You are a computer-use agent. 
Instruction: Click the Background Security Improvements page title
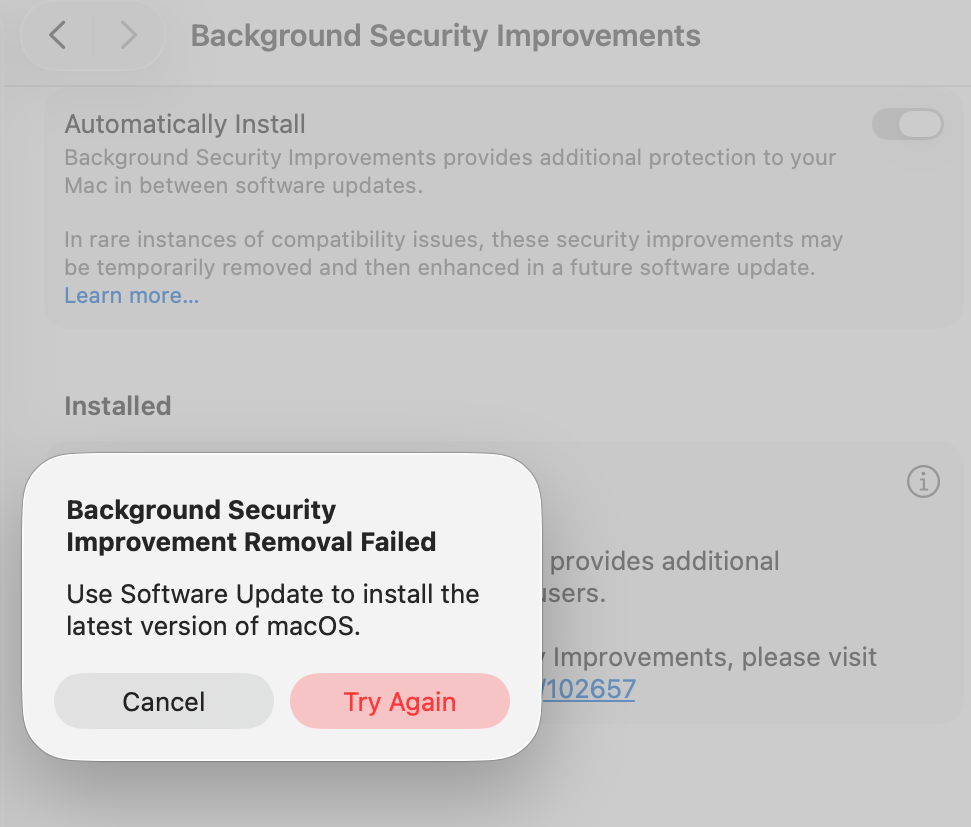point(445,36)
